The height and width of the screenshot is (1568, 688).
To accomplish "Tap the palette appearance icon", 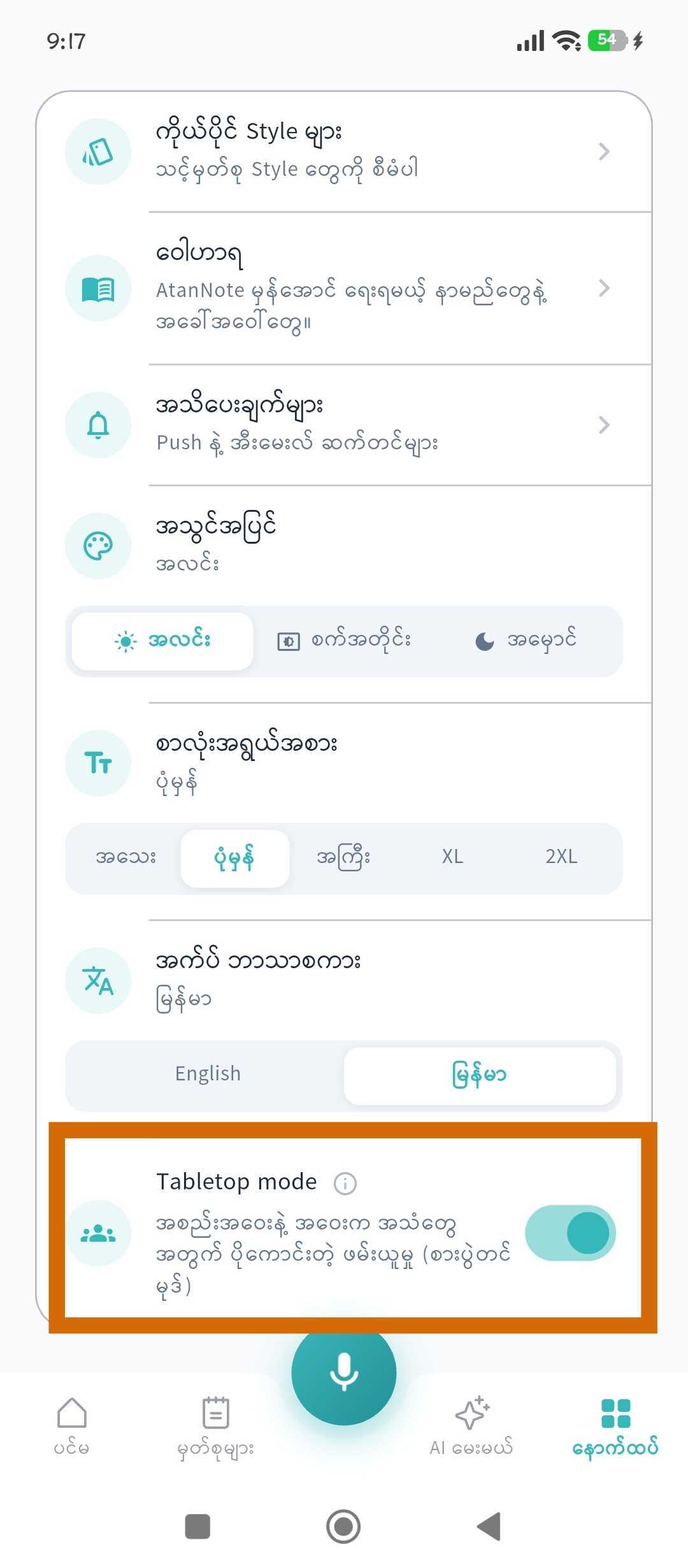I will coord(98,546).
